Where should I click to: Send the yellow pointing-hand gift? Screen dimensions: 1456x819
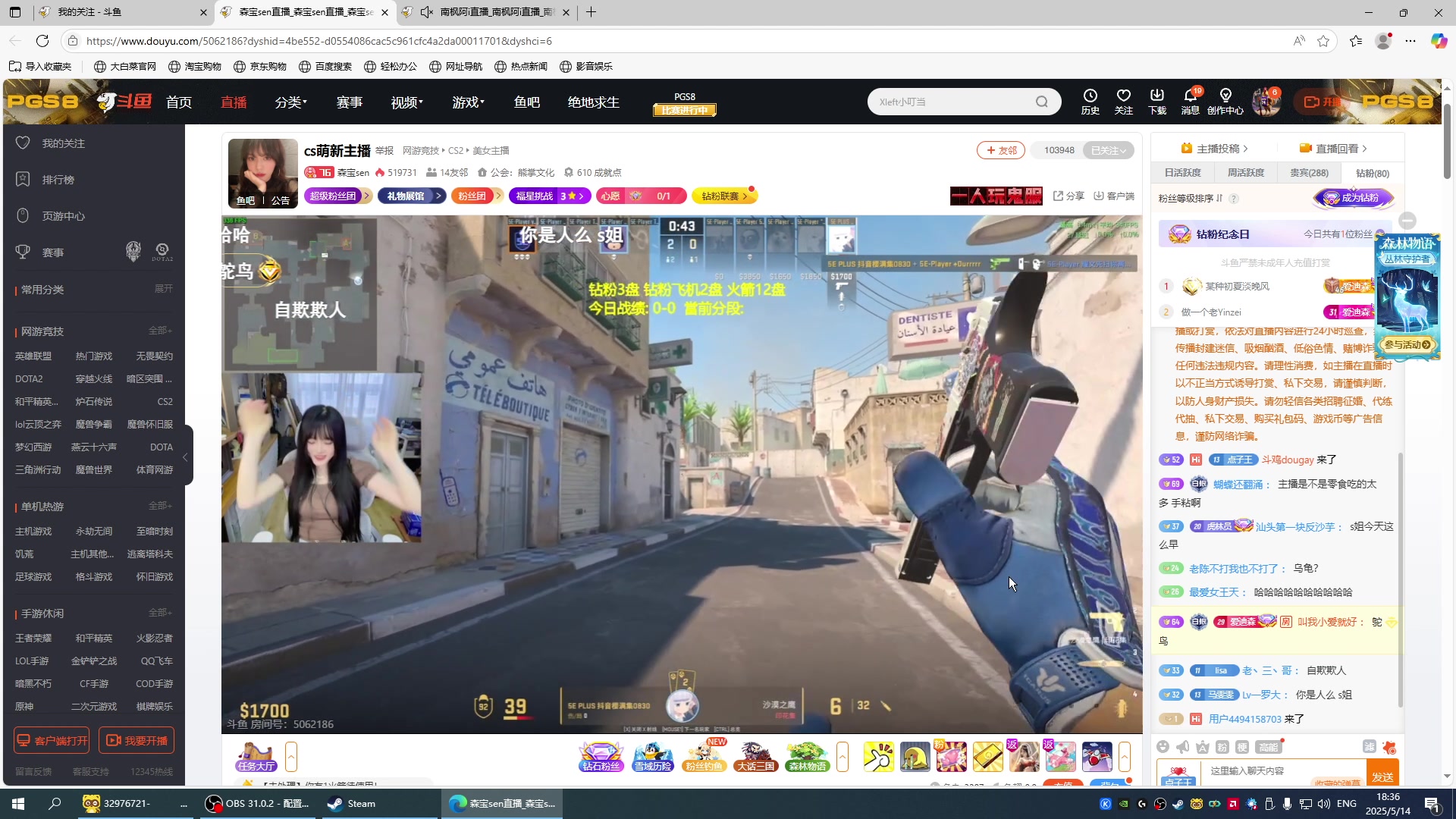pyautogui.click(x=878, y=757)
